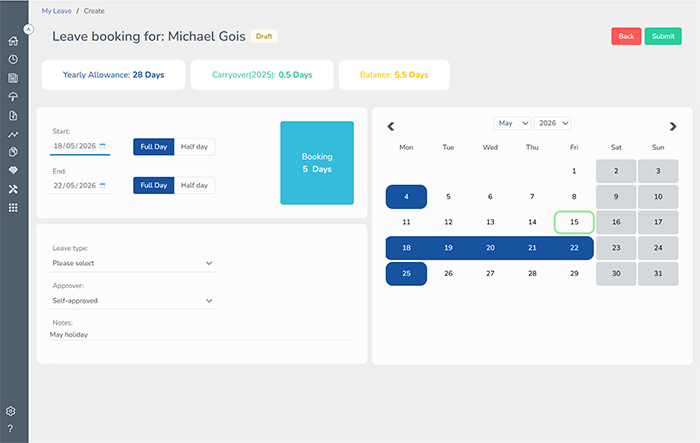Select May 25 in the calendar
700x443 pixels.
pos(406,273)
